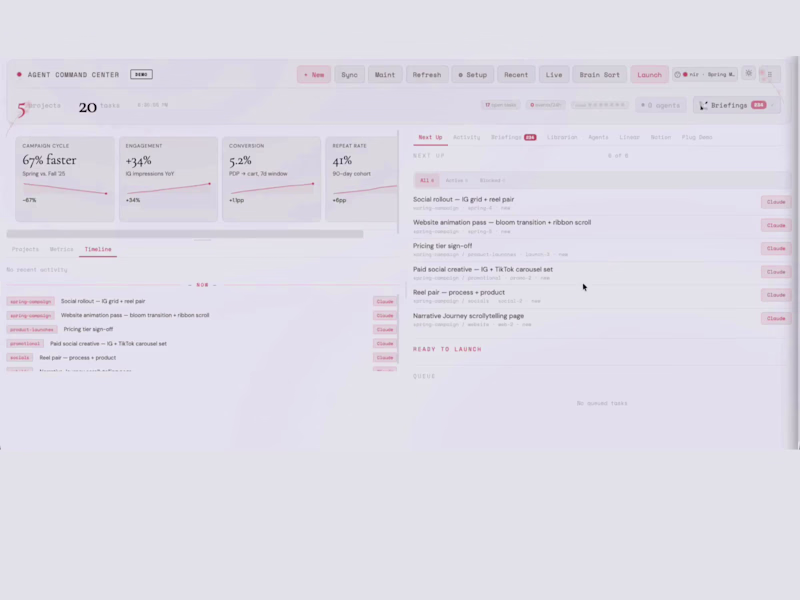Click the Refresh button
This screenshot has height=600, width=800.
427,74
